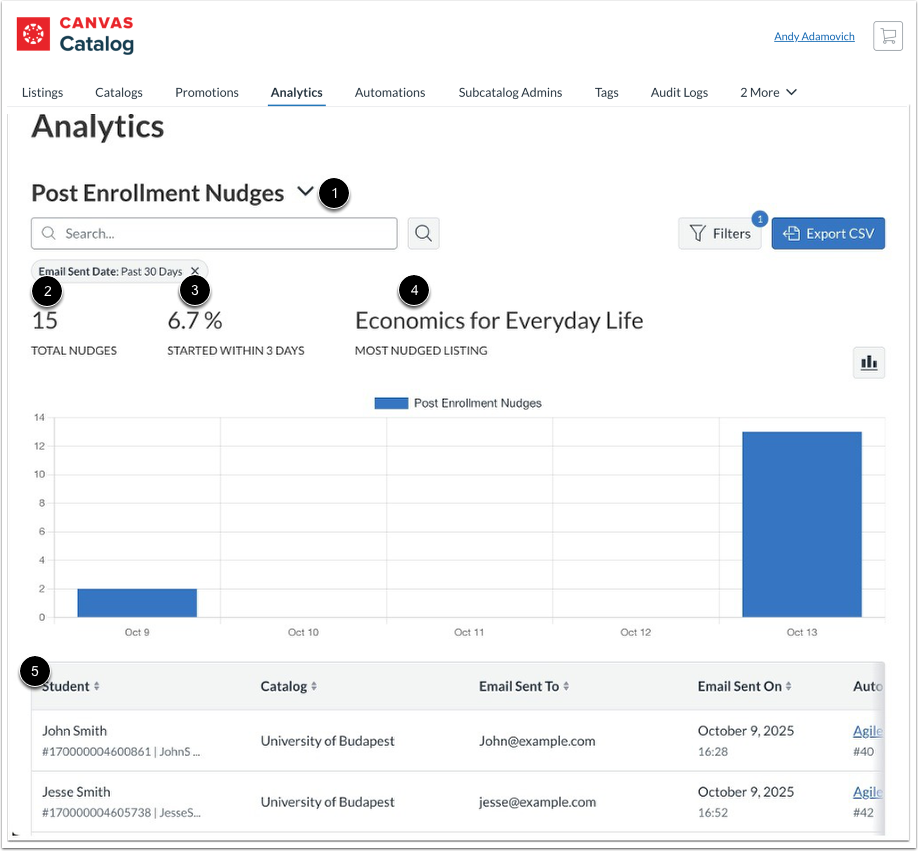Open filters using the funnel icon
Screen dimensions: 918x851
(700, 233)
